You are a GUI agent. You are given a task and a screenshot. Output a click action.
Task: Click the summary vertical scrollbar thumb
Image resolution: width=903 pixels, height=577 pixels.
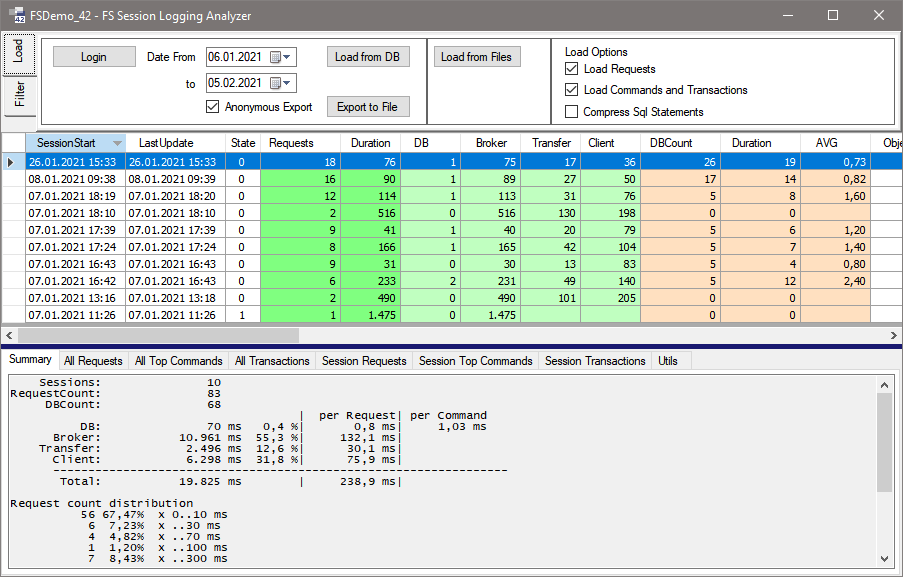coord(885,442)
